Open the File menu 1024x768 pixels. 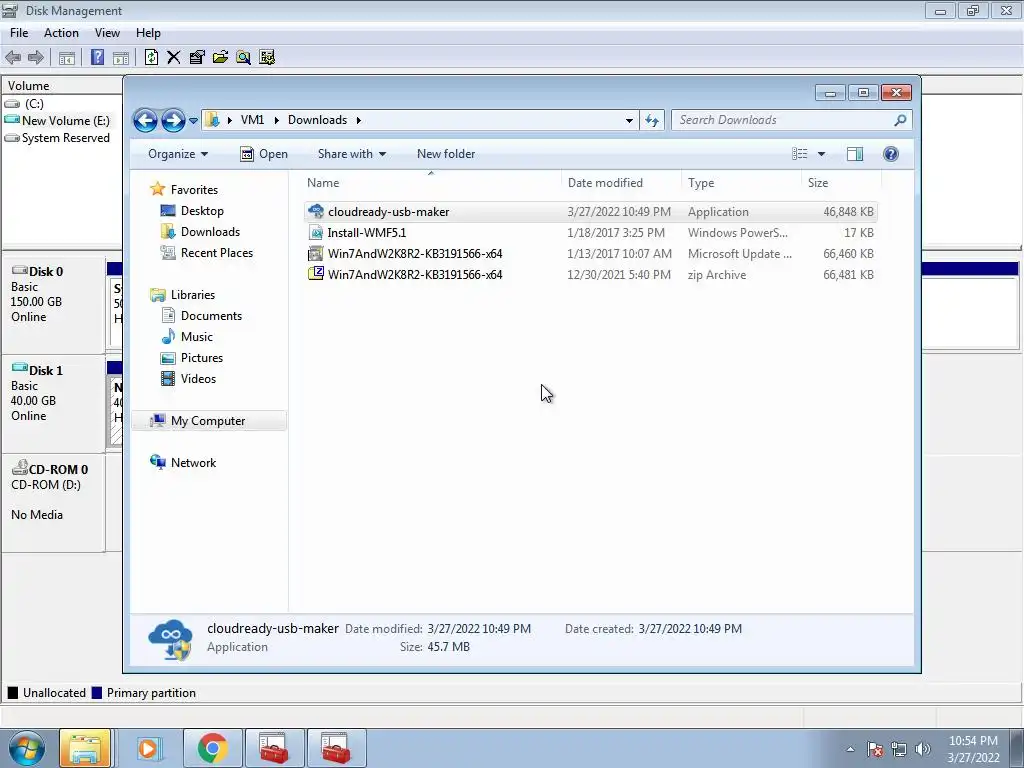point(19,33)
